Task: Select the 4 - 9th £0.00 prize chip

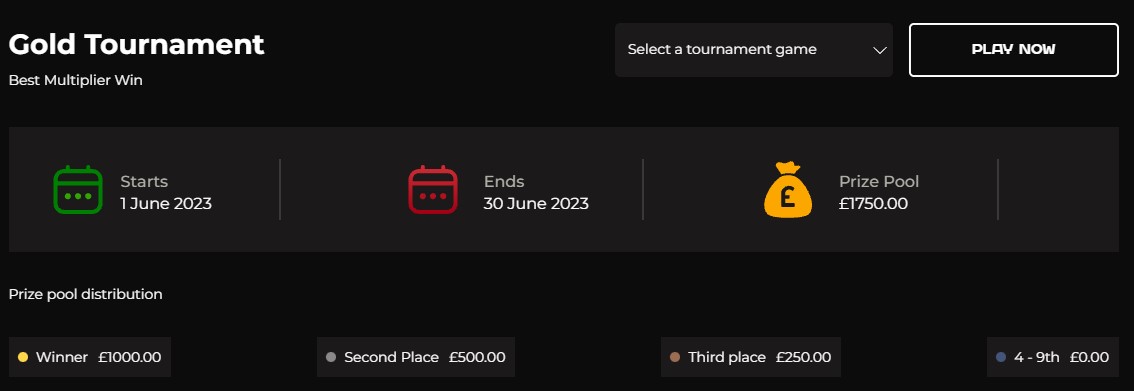Action: pos(1052,357)
